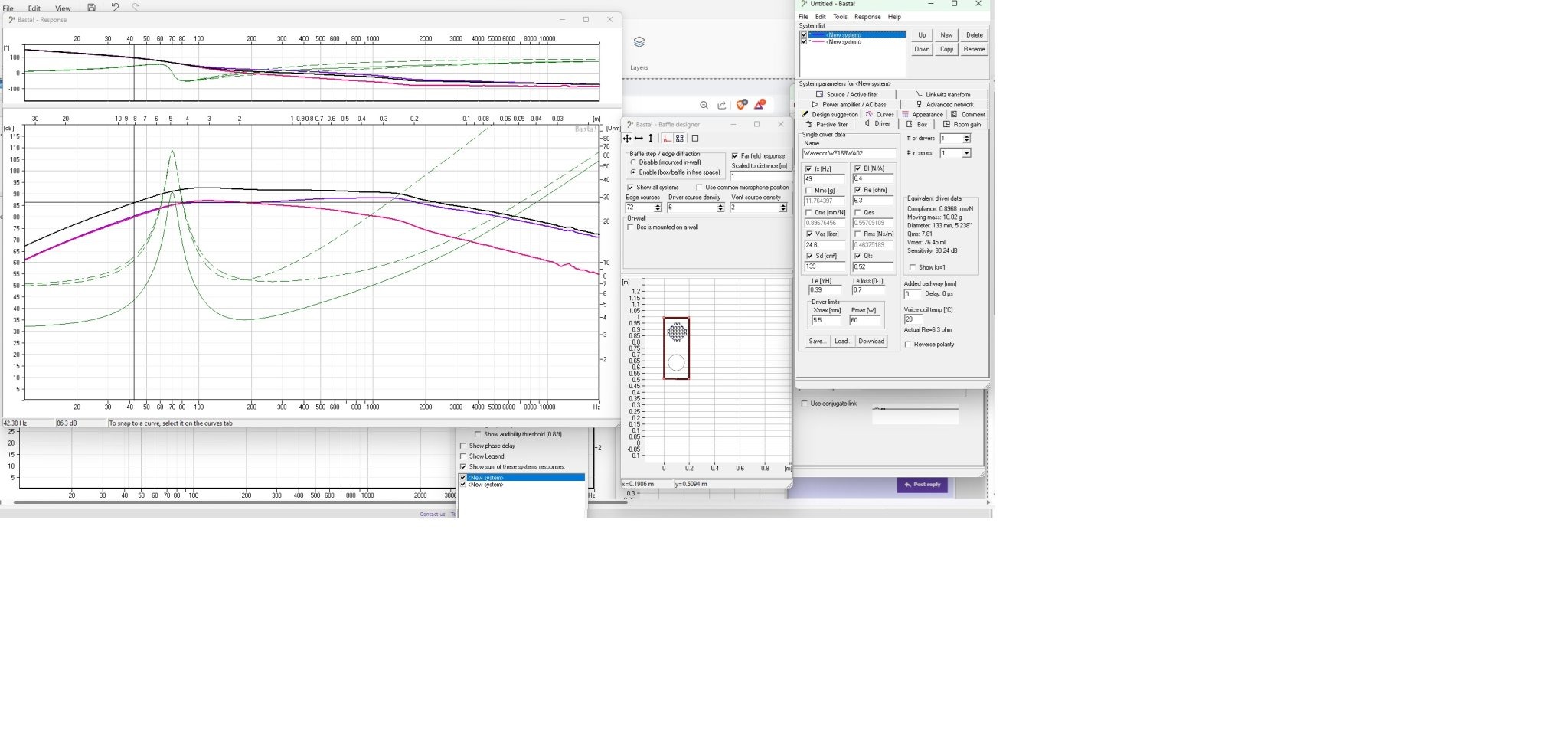Click the New system button
Image resolution: width=1568 pixels, height=742 pixels.
946,35
